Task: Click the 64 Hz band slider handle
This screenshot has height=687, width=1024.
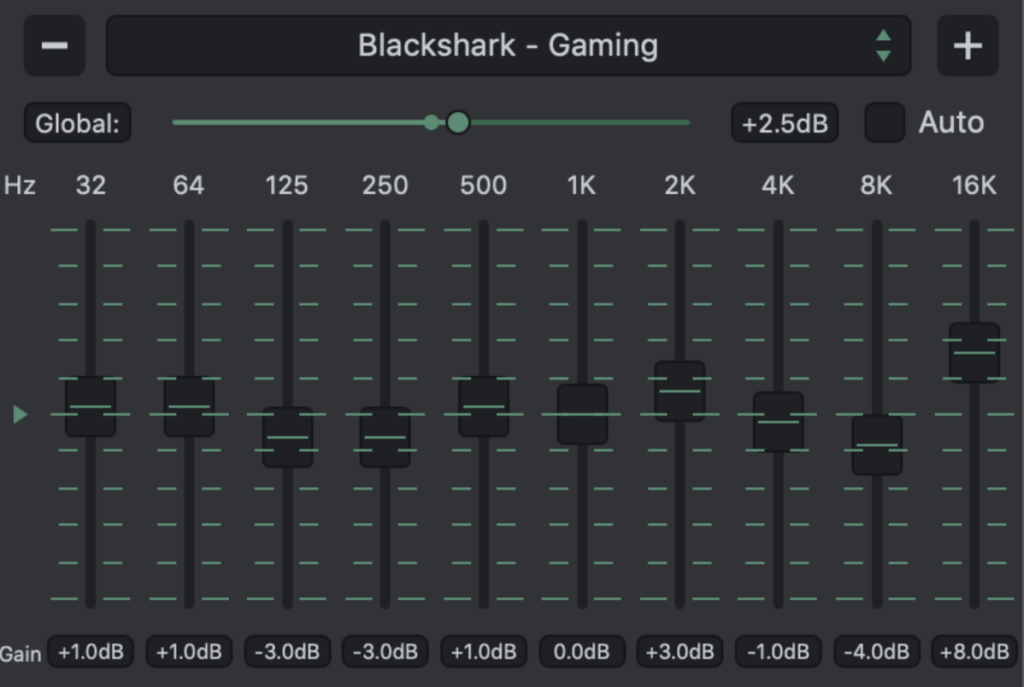Action: click(189, 406)
